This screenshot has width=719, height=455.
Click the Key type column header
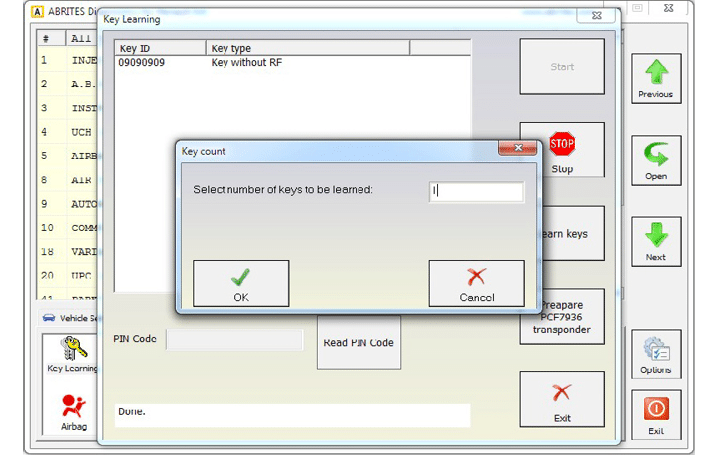308,48
